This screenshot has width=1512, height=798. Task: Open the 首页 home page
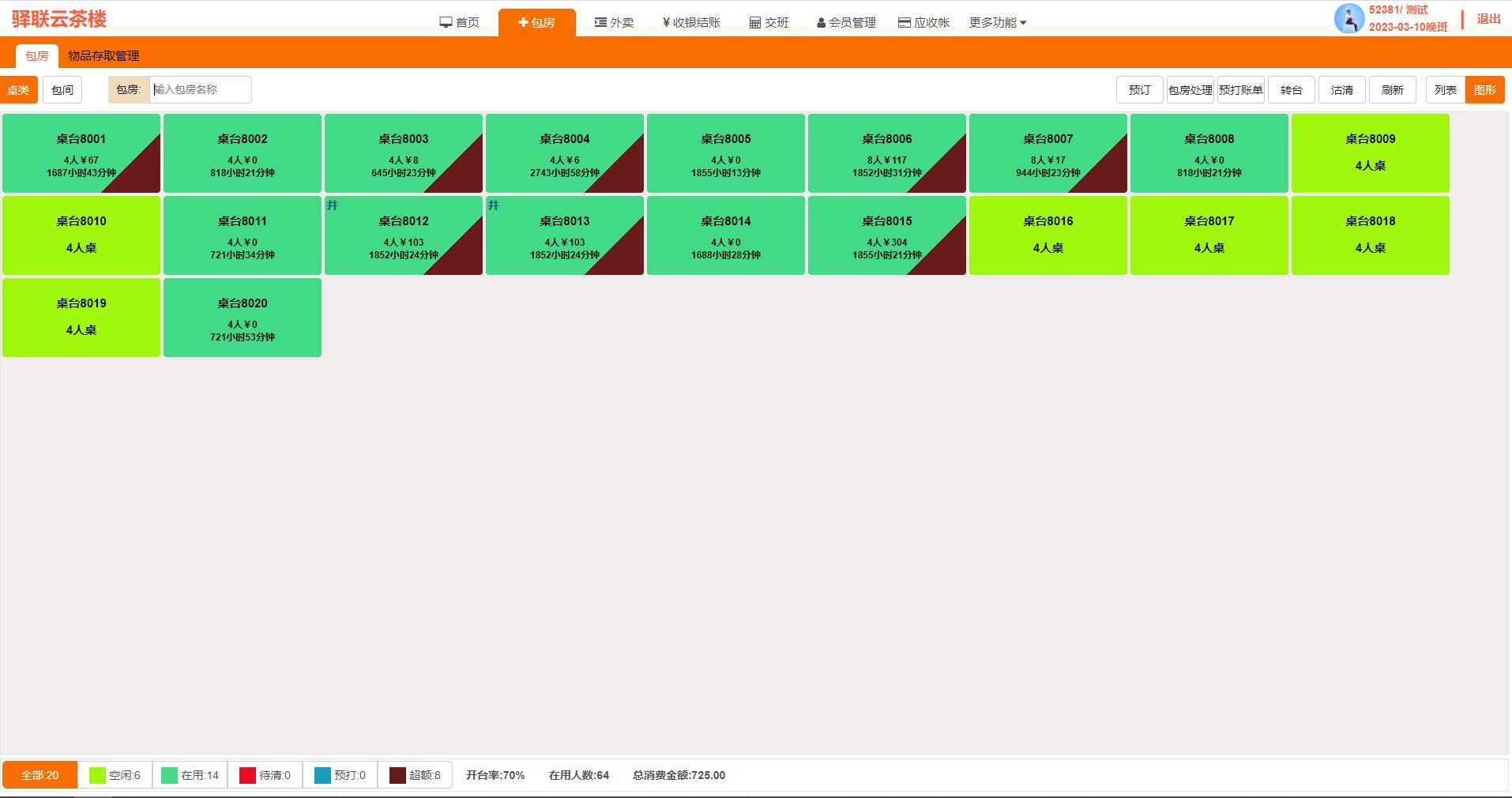tap(460, 23)
